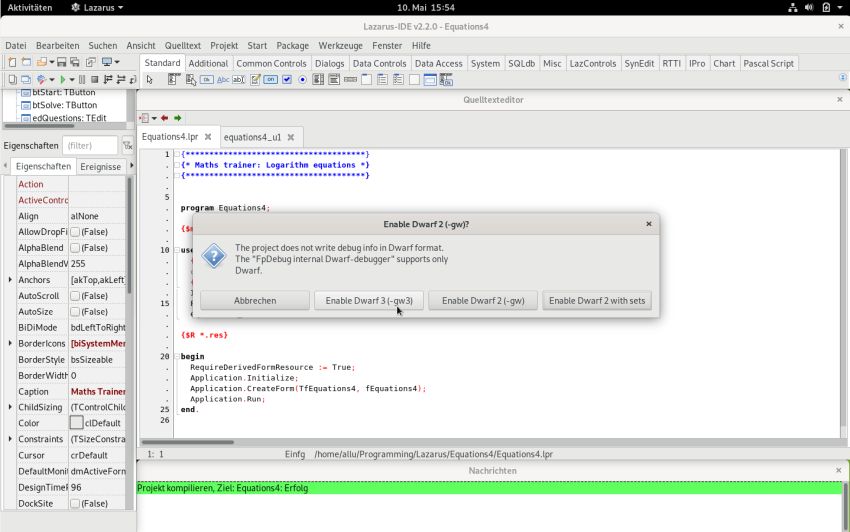Click the Toggle Form/Unit view icon

(x=91, y=62)
